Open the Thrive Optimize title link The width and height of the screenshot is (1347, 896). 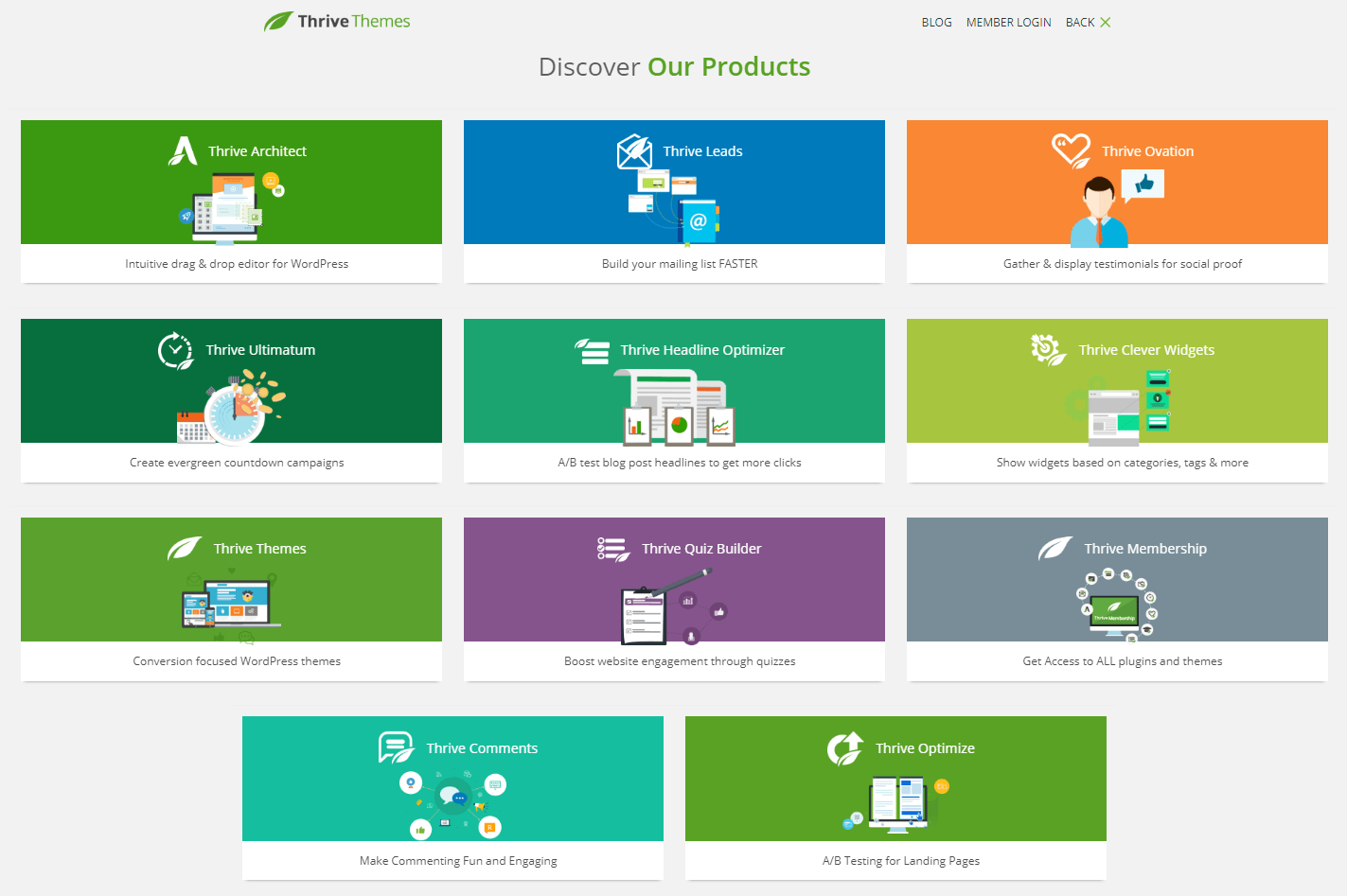[925, 748]
